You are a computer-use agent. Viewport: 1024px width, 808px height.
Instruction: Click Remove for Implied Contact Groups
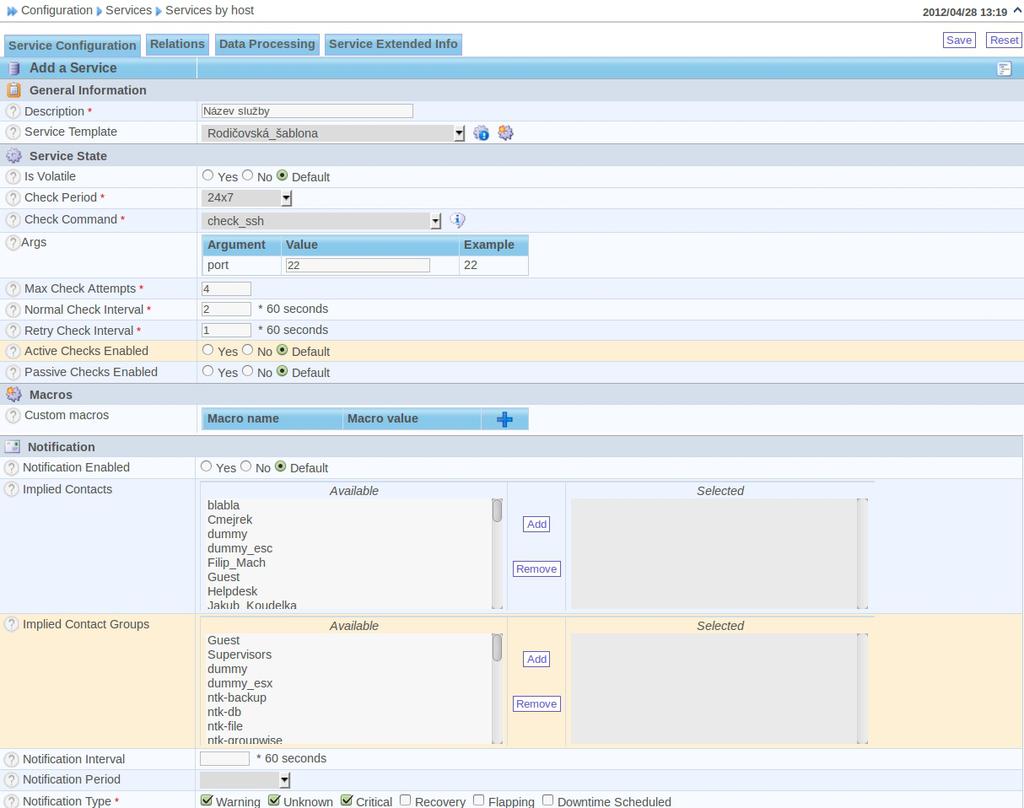(537, 705)
